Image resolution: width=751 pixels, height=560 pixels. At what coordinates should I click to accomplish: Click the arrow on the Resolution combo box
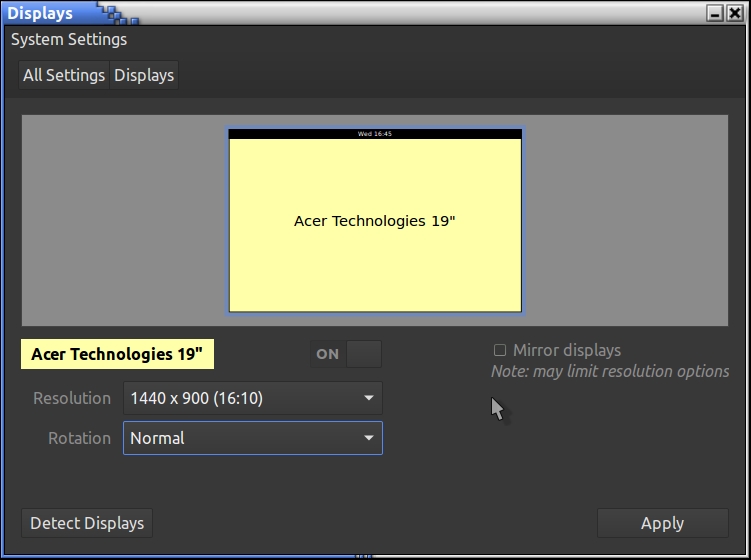tap(368, 398)
